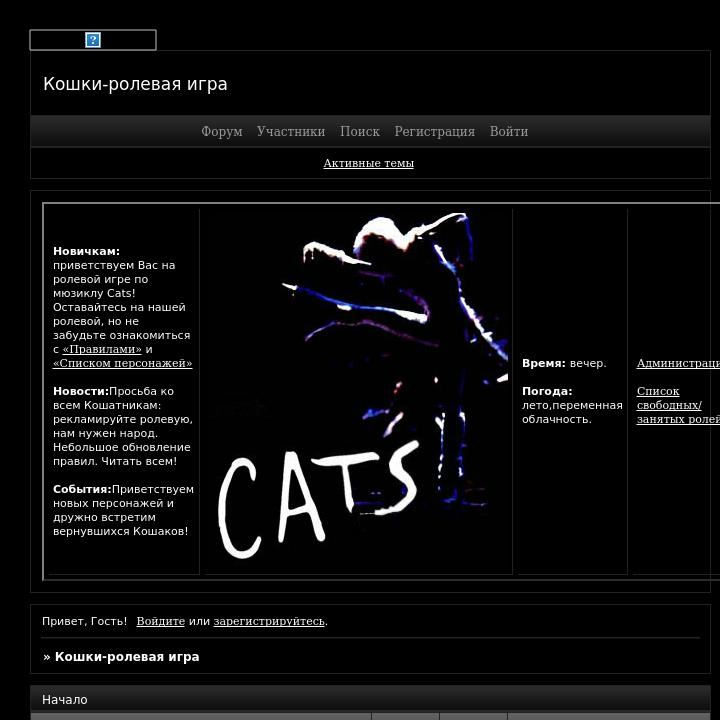The image size is (720, 720).
Task: Click the broken image placeholder question-mark icon
Action: (93, 40)
